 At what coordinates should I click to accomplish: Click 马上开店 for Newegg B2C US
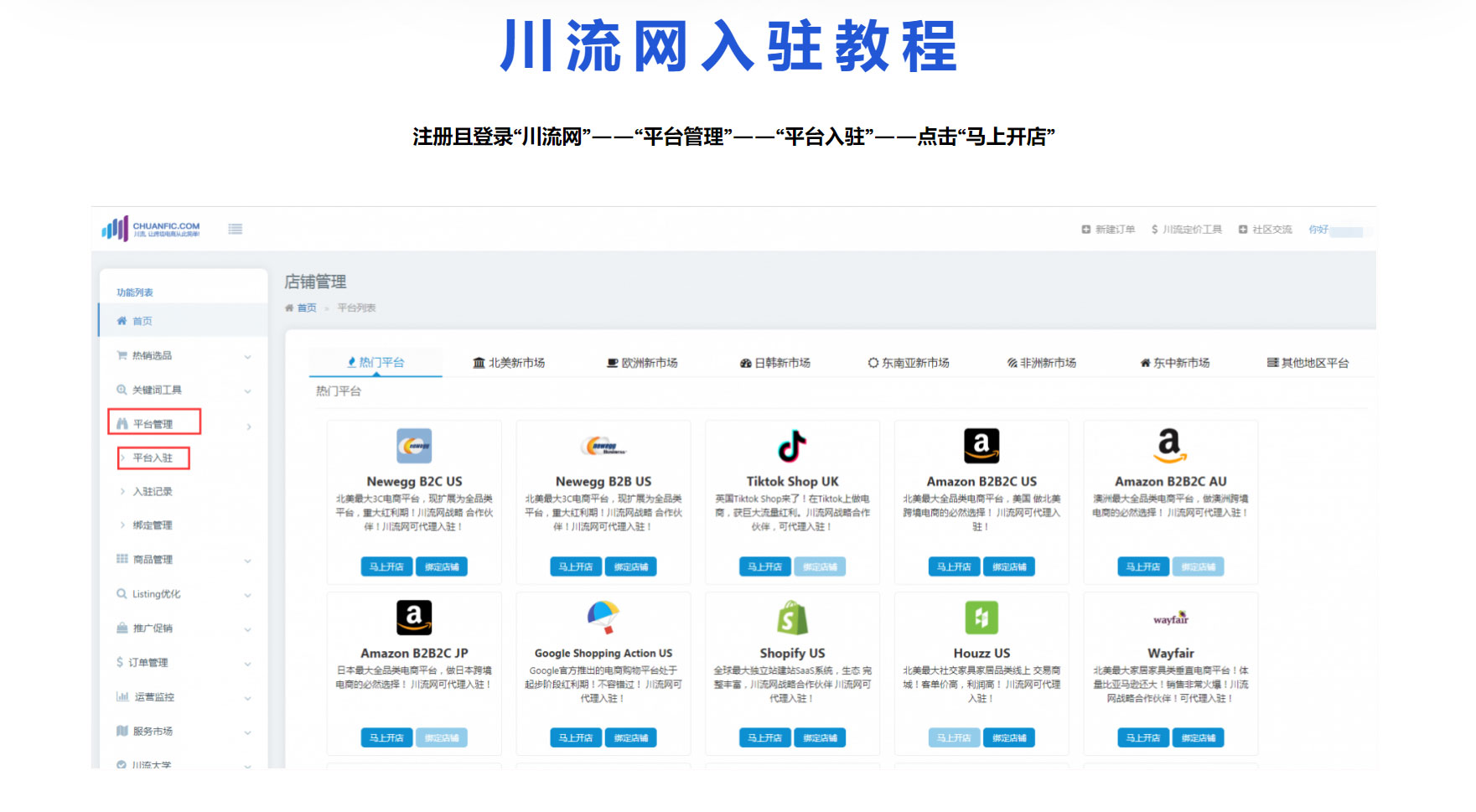386,566
